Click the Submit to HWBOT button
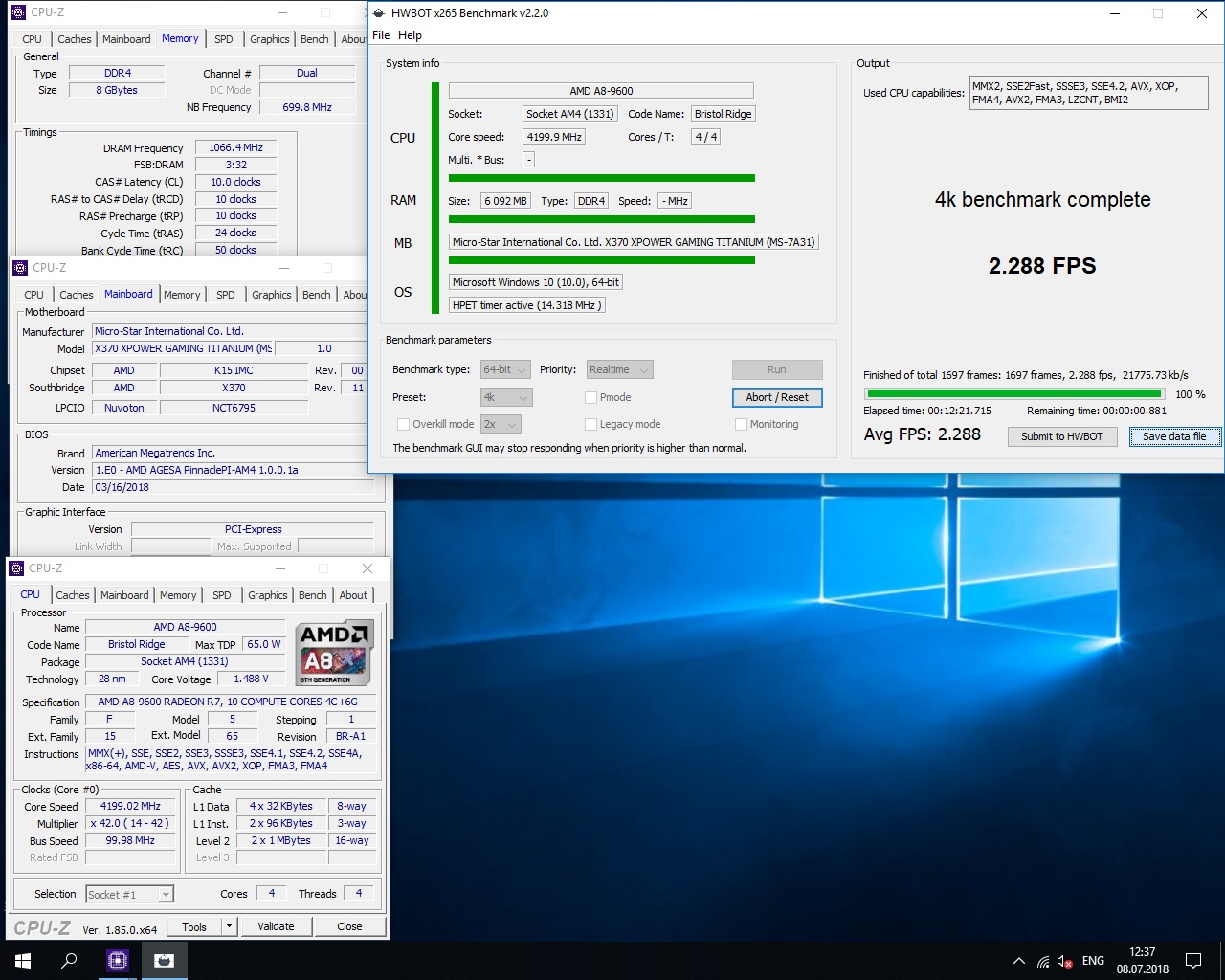Viewport: 1225px width, 980px height. click(x=1062, y=436)
